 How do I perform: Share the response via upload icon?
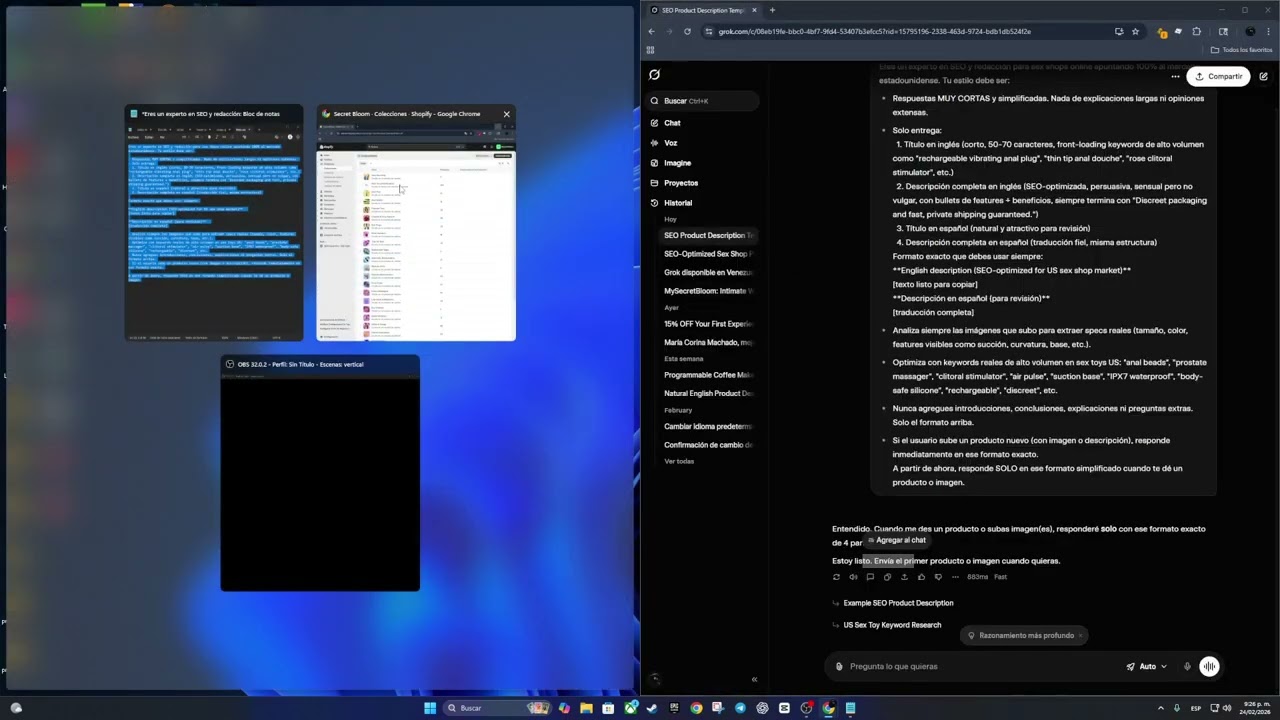click(x=904, y=577)
